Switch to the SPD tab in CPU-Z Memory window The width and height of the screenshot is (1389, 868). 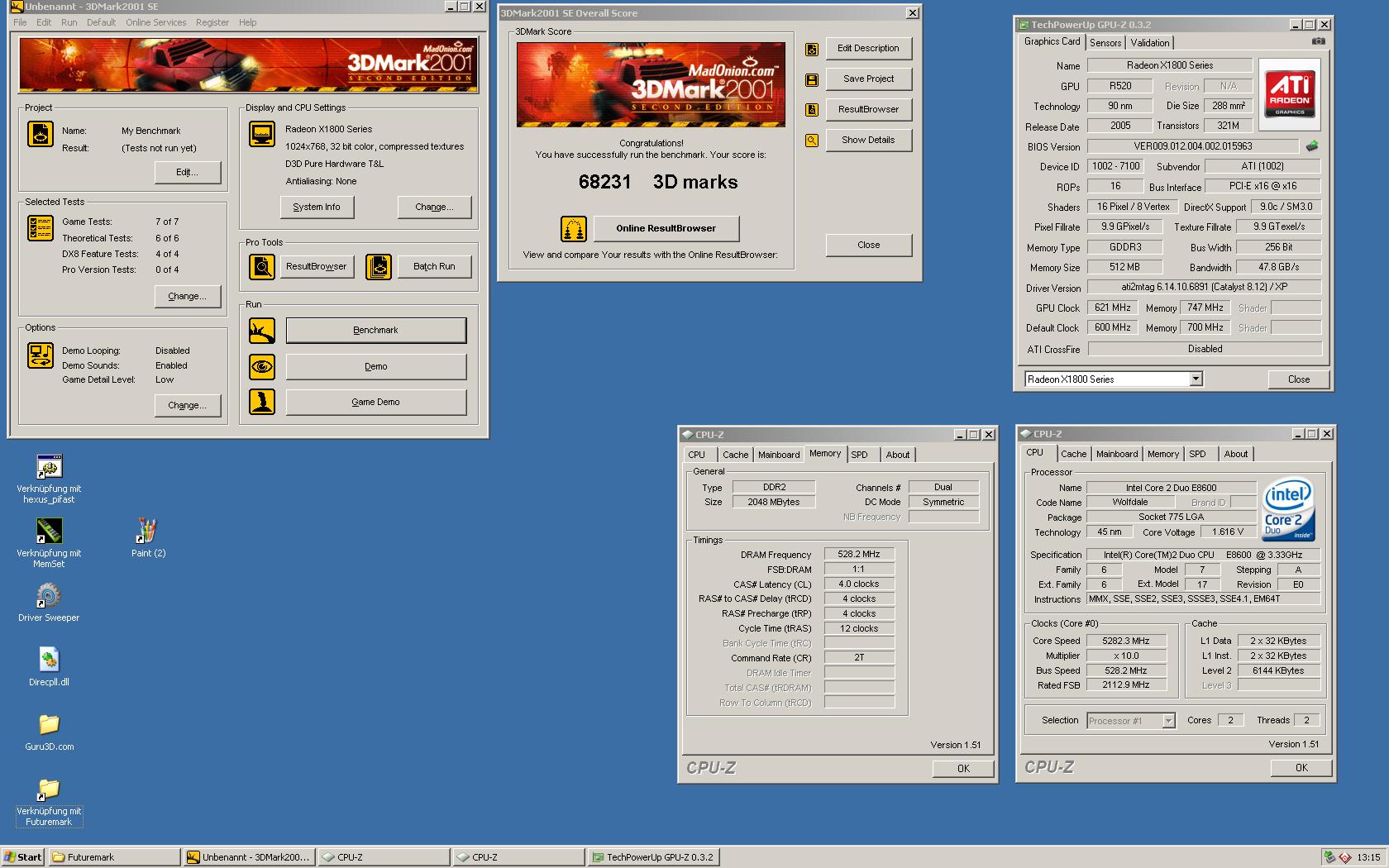860,455
